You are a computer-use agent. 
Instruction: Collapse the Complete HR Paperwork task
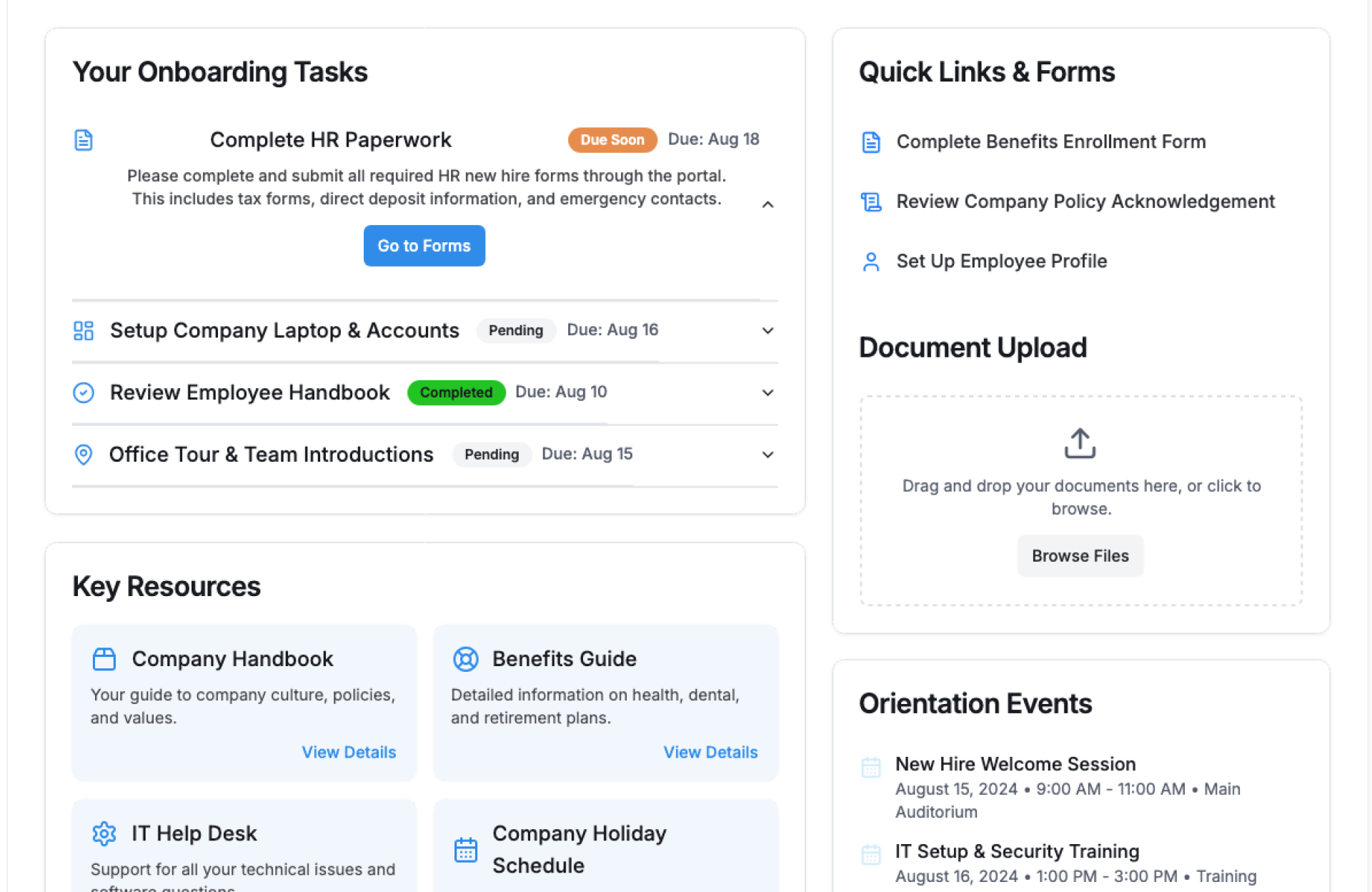click(x=767, y=205)
